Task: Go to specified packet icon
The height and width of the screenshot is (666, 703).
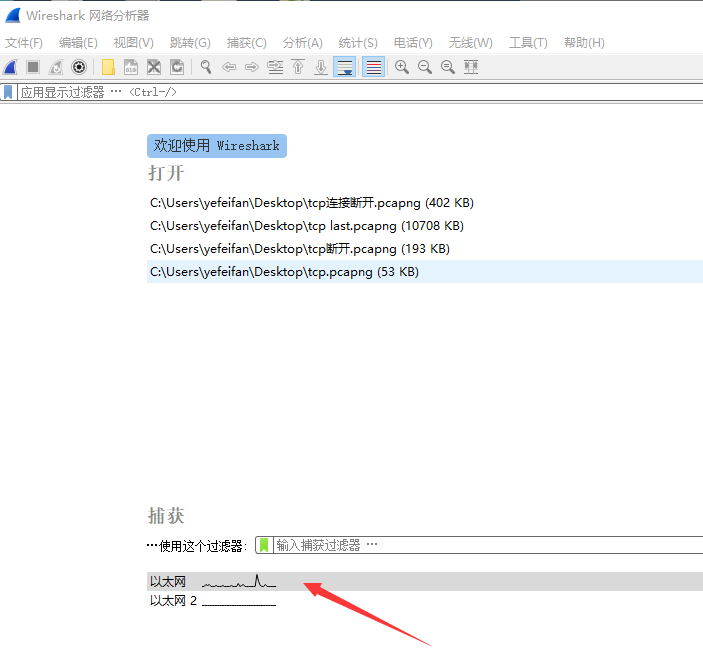Action: pyautogui.click(x=275, y=67)
